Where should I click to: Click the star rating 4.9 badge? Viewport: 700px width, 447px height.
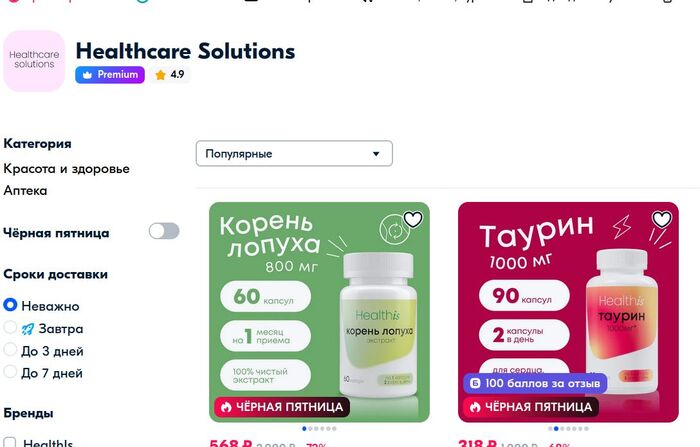(x=170, y=75)
